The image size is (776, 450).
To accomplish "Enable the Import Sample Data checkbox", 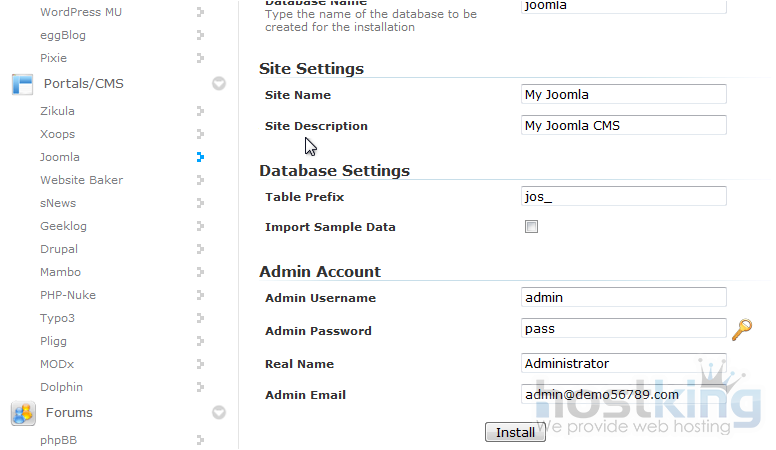I will point(531,227).
